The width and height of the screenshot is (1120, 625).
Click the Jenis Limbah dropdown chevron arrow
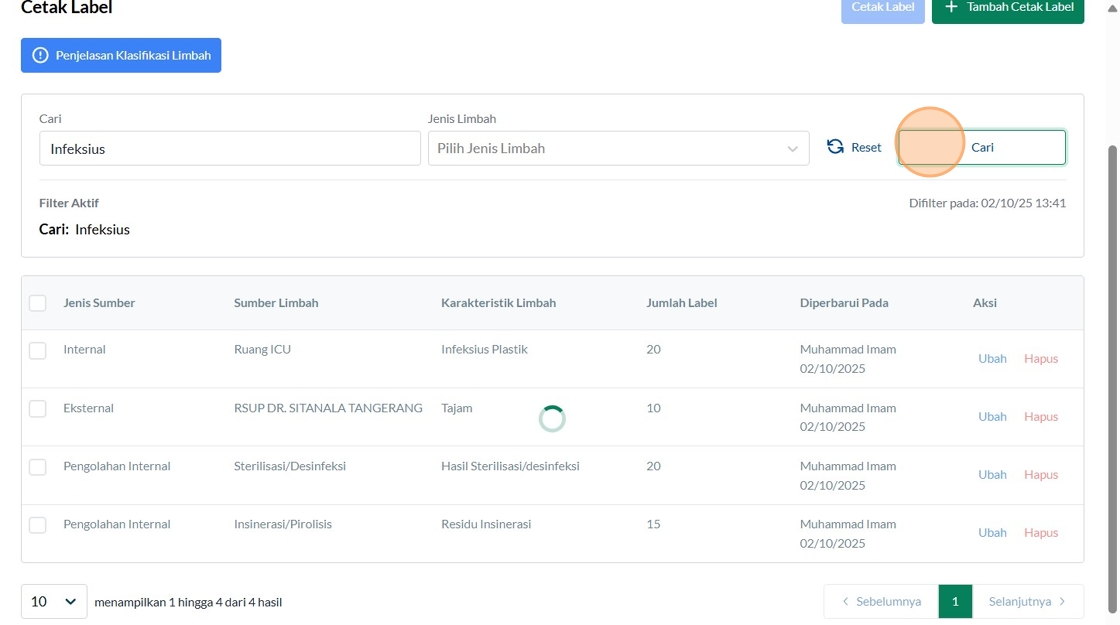[x=792, y=149]
